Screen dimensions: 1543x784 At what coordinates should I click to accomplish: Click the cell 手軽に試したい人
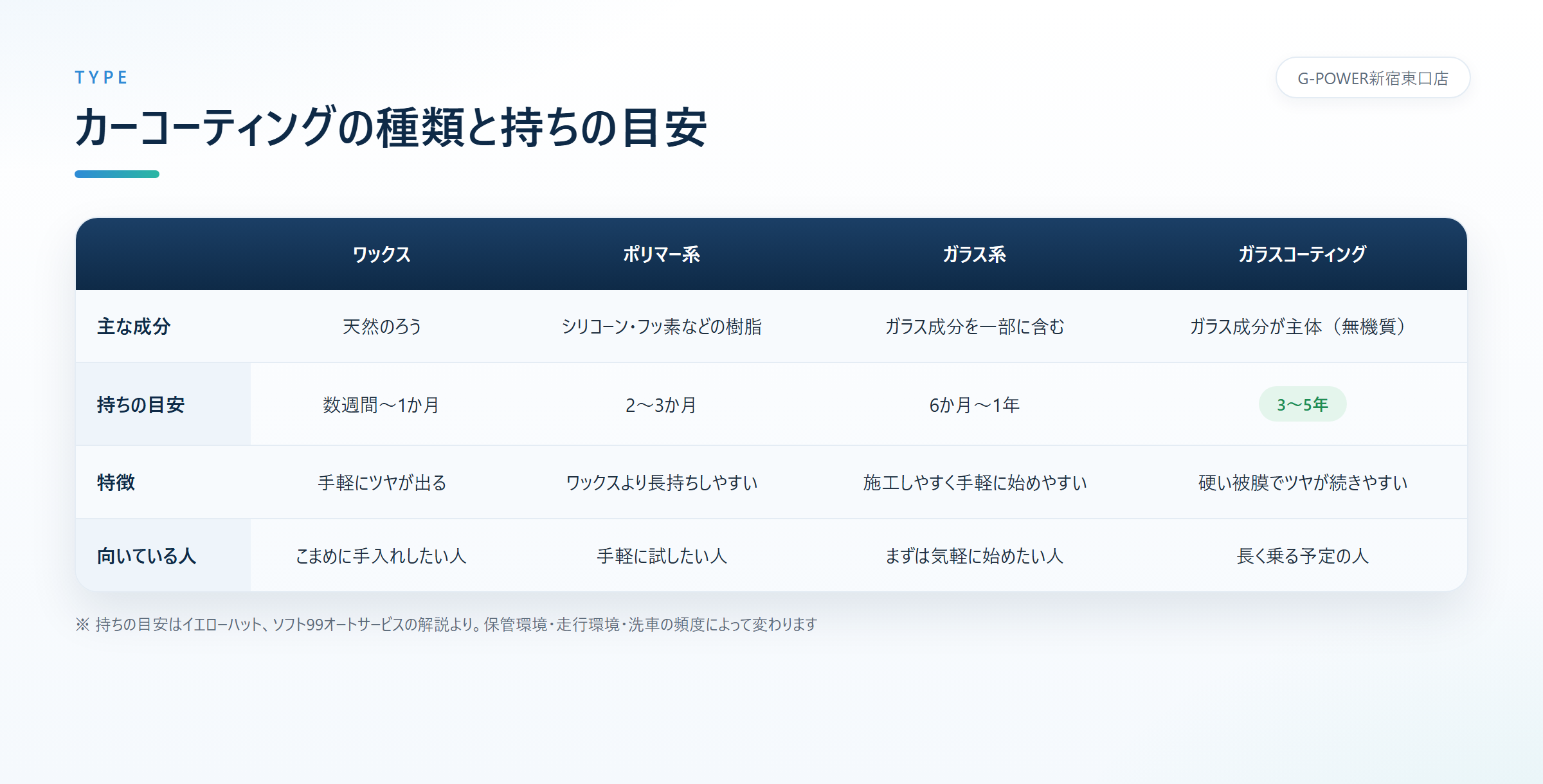[x=661, y=556]
